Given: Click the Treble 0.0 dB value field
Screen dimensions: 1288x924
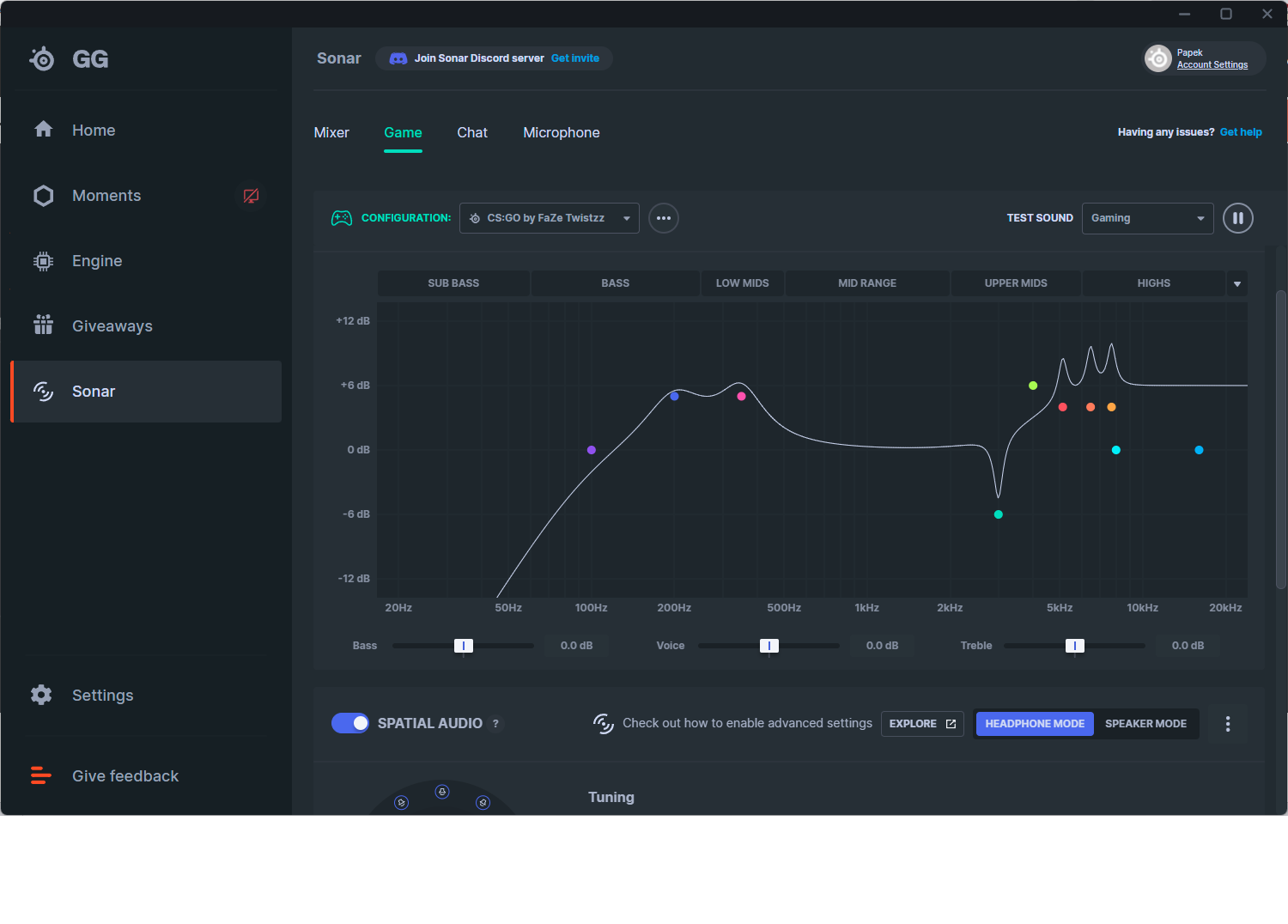Looking at the screenshot, I should pos(1188,646).
